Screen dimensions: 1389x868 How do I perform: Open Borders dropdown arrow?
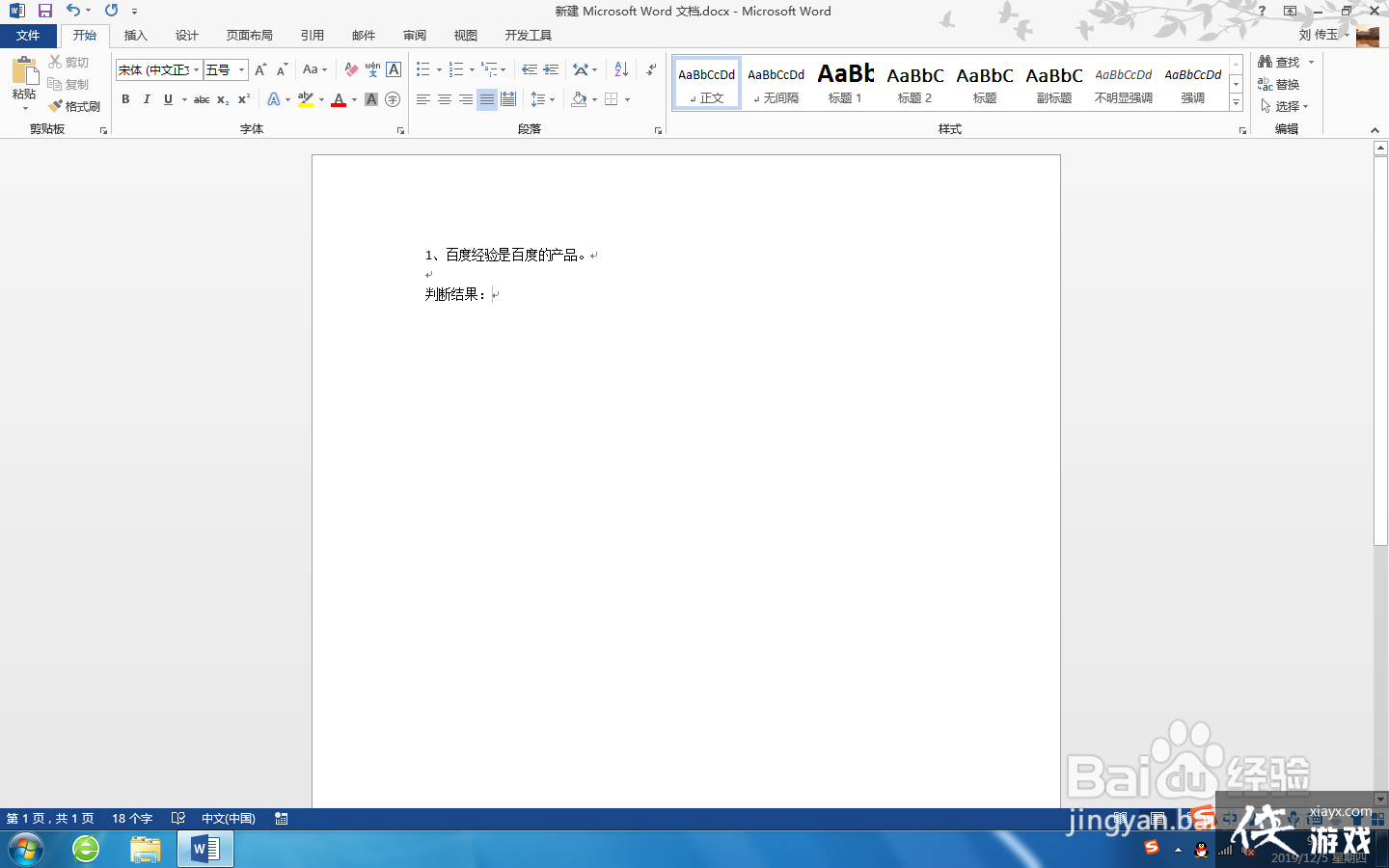point(627,99)
